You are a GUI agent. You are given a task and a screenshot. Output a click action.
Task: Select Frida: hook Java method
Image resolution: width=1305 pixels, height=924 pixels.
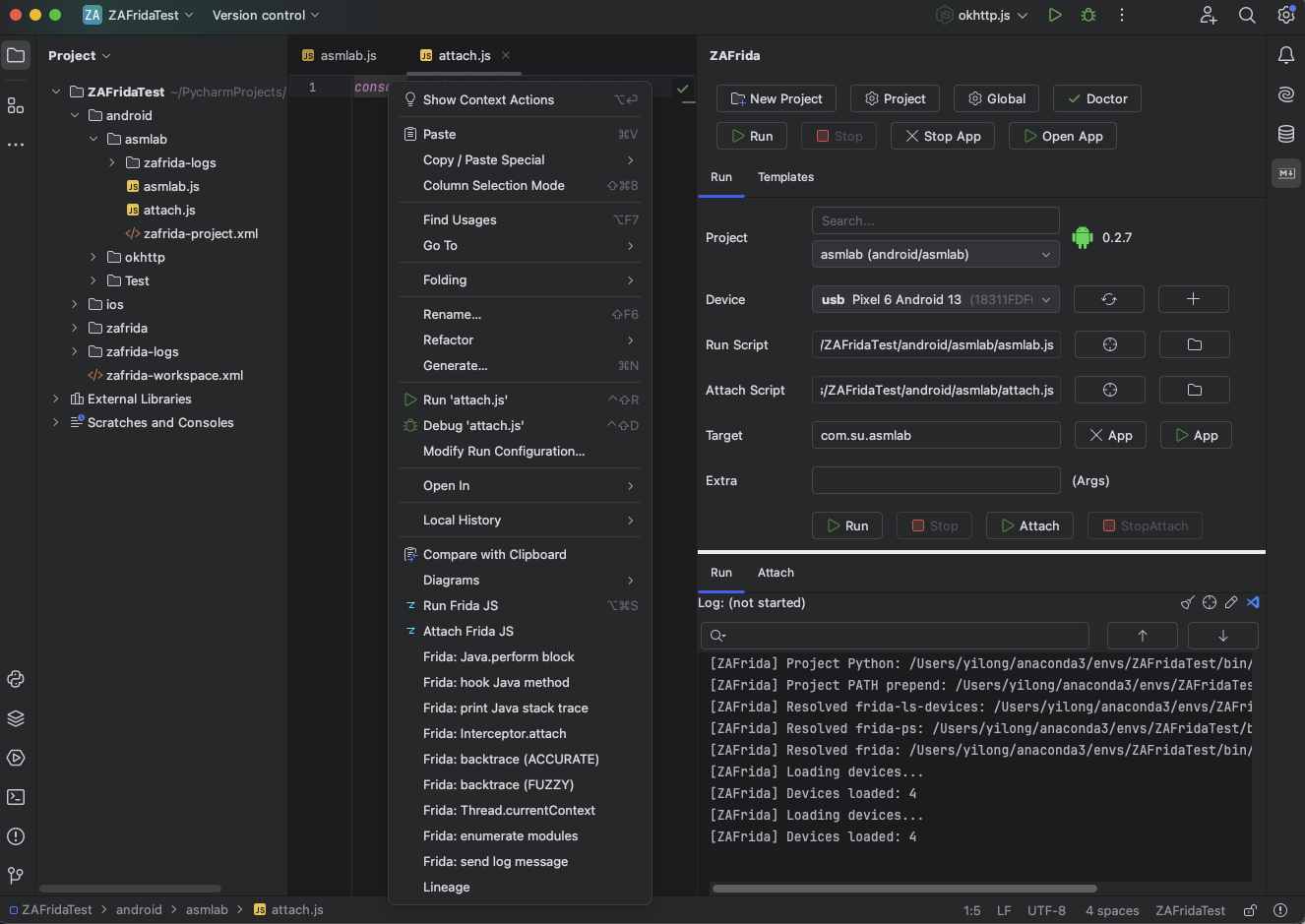click(x=520, y=682)
